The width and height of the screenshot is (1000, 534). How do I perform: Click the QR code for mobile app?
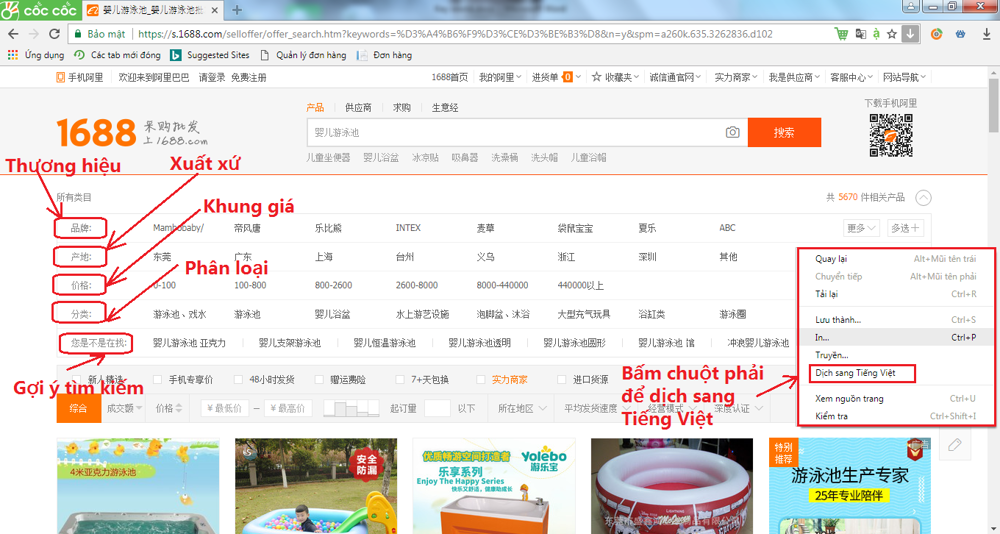[x=891, y=135]
